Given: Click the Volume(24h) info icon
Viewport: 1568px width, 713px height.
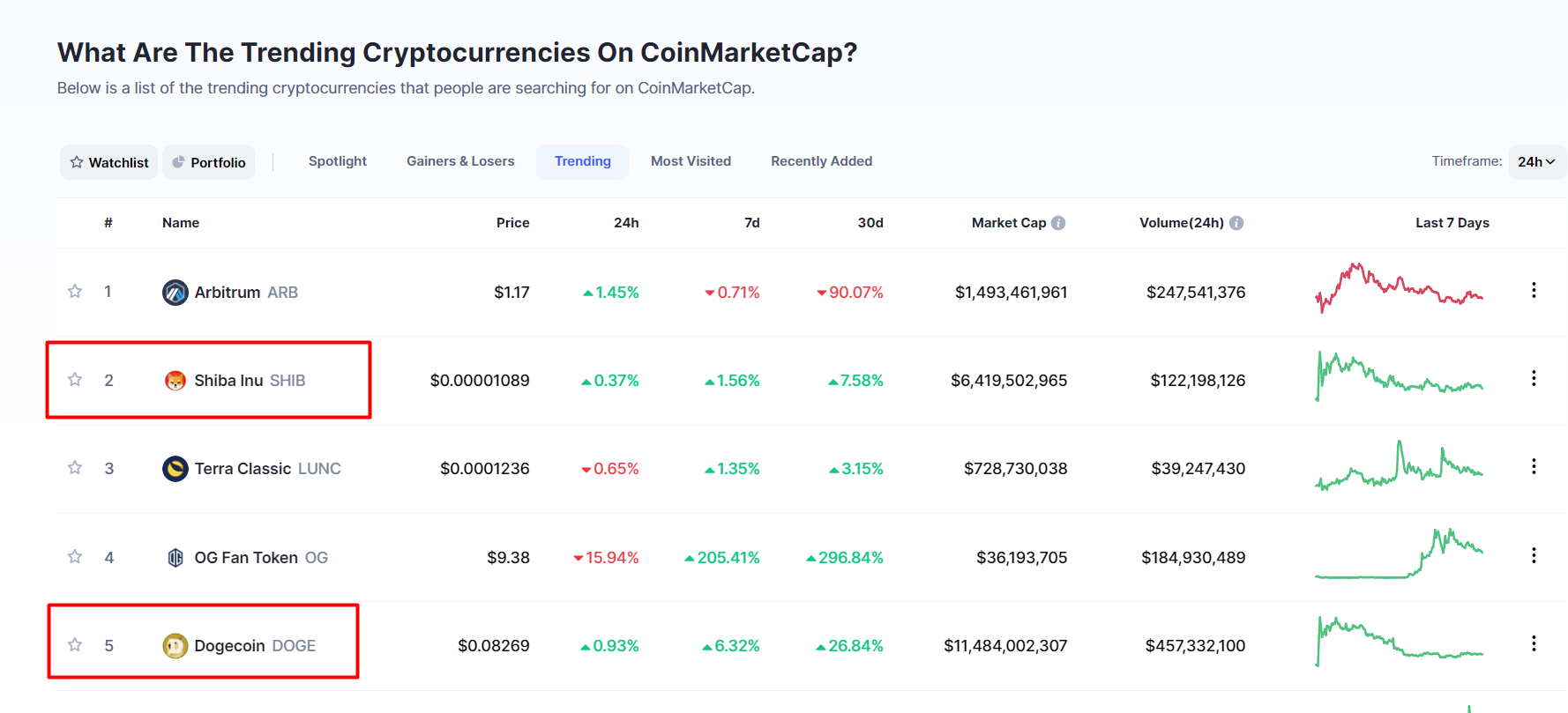Looking at the screenshot, I should (1236, 223).
